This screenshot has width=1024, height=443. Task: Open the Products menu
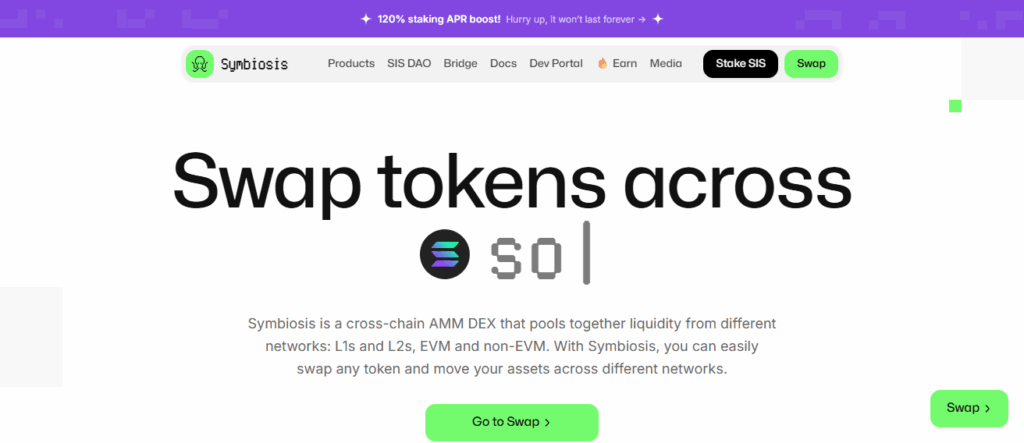[x=351, y=64]
